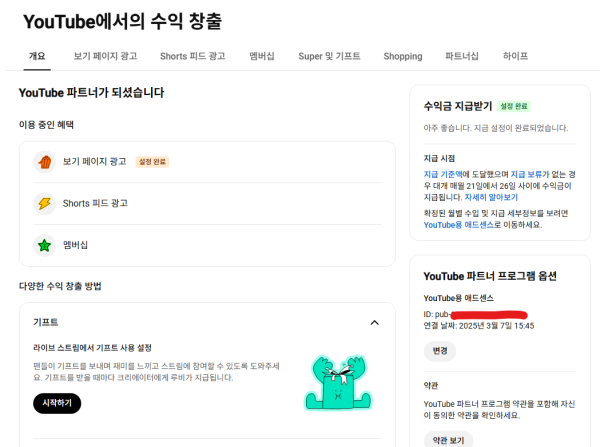Open the 멤버십 tab
Screen dimensions: 600x447
[262, 56]
